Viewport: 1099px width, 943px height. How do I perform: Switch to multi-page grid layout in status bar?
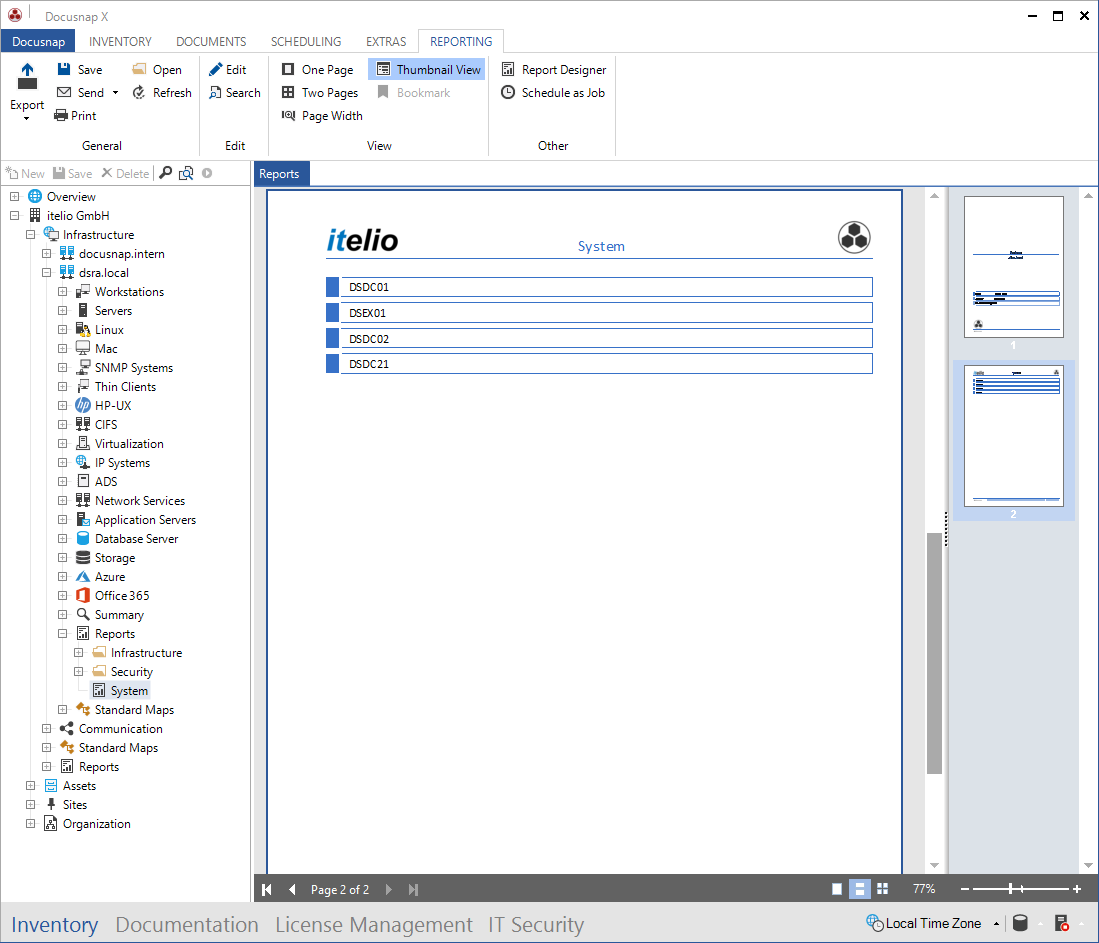(882, 889)
